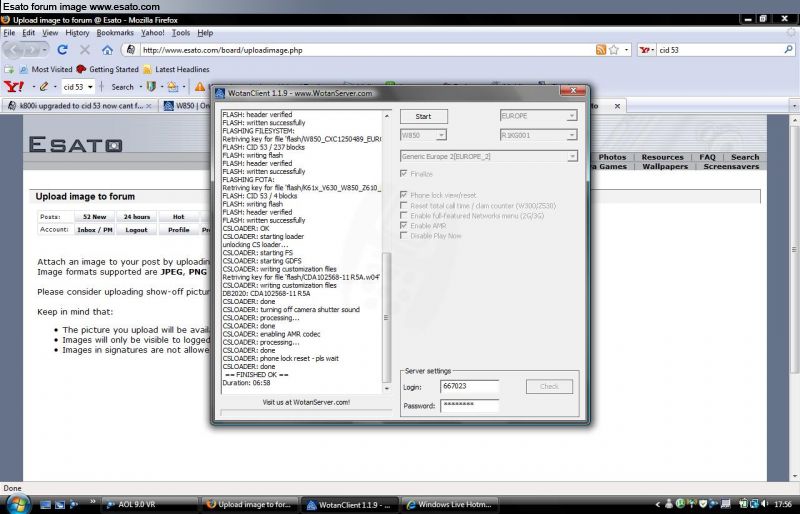
Task: Open the History menu
Action: pyautogui.click(x=77, y=33)
